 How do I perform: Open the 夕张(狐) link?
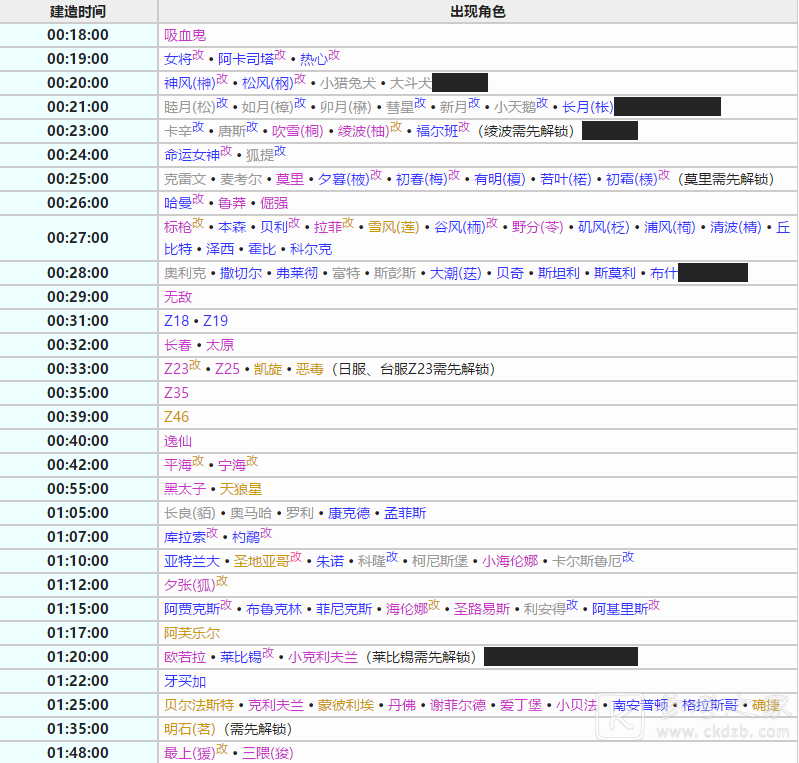coord(190,585)
